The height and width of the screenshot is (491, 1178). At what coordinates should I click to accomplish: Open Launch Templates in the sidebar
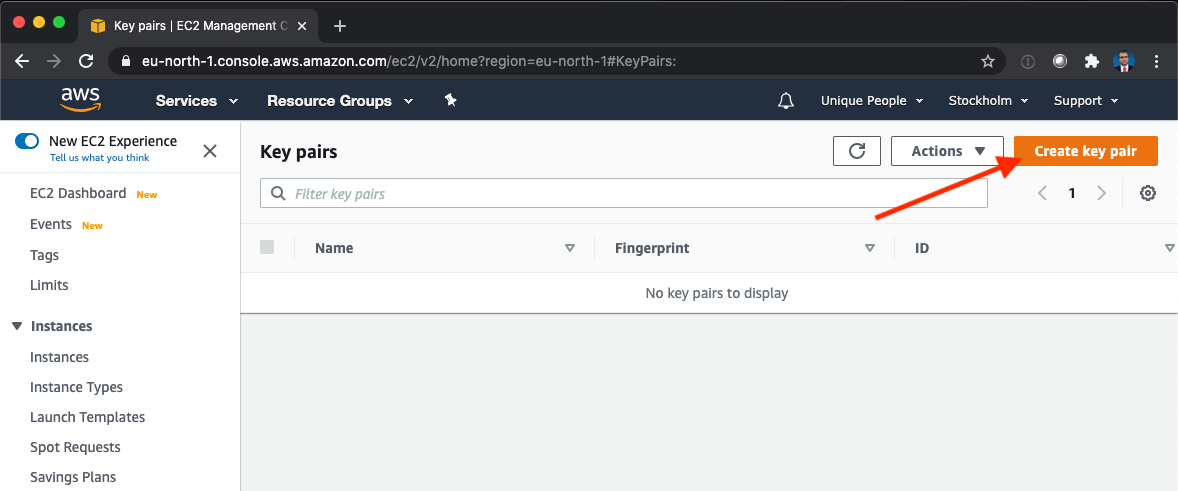point(87,417)
